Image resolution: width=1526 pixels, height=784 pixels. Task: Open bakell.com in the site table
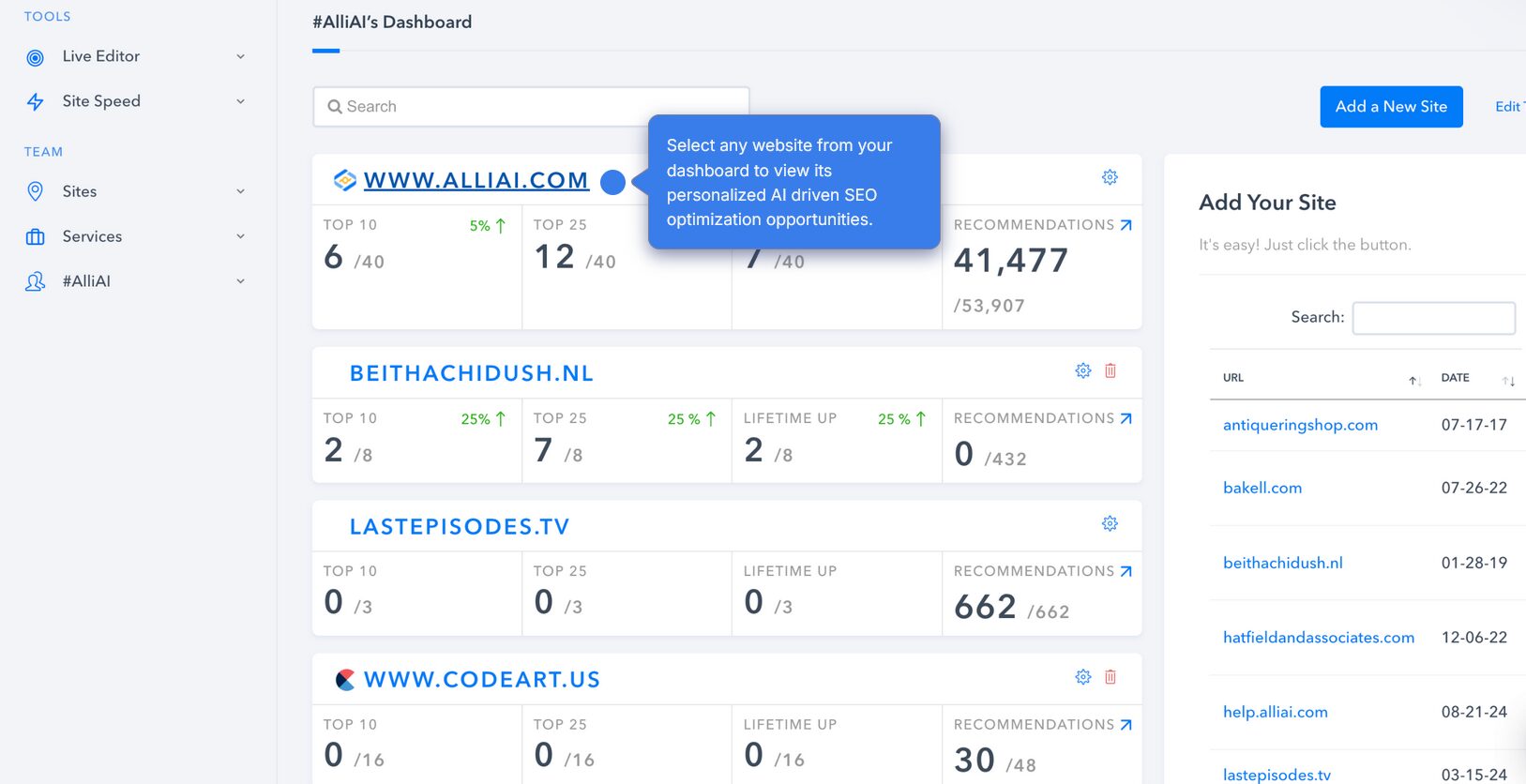point(1262,488)
